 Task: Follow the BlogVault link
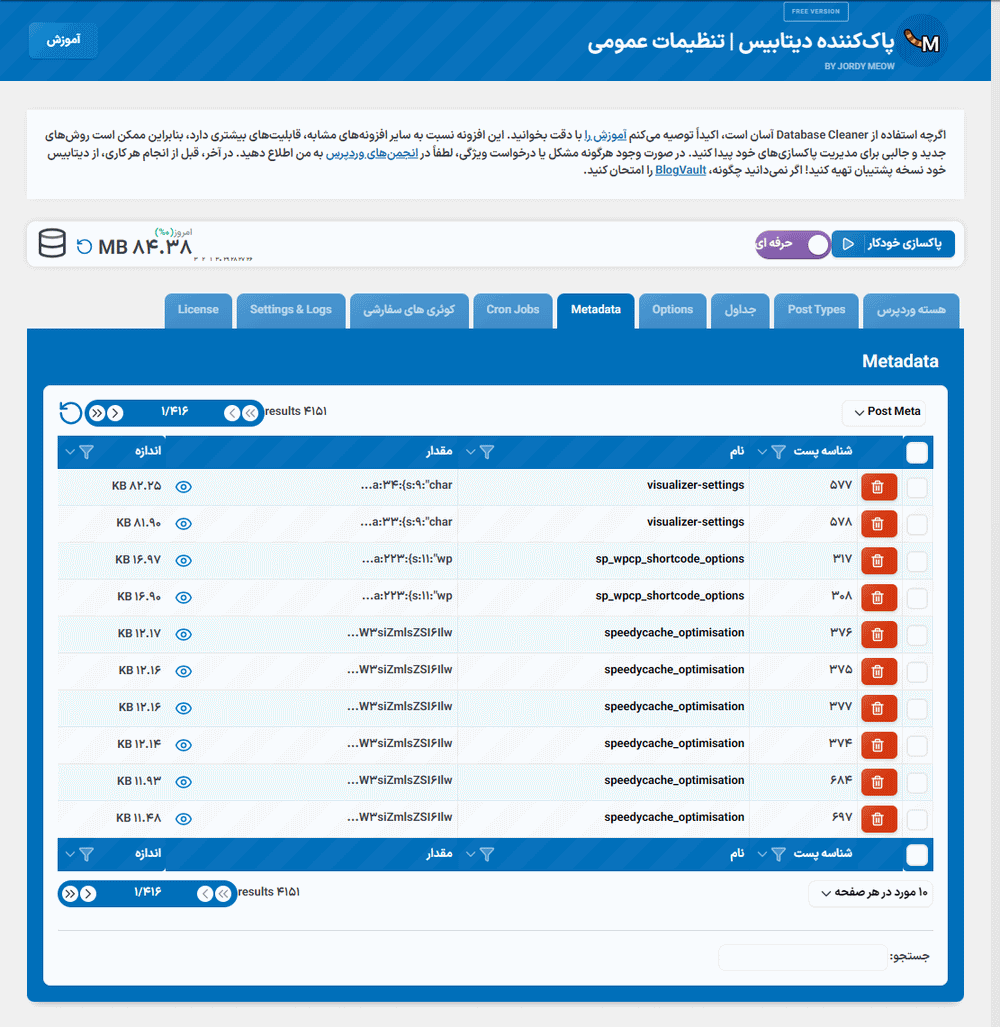680,171
